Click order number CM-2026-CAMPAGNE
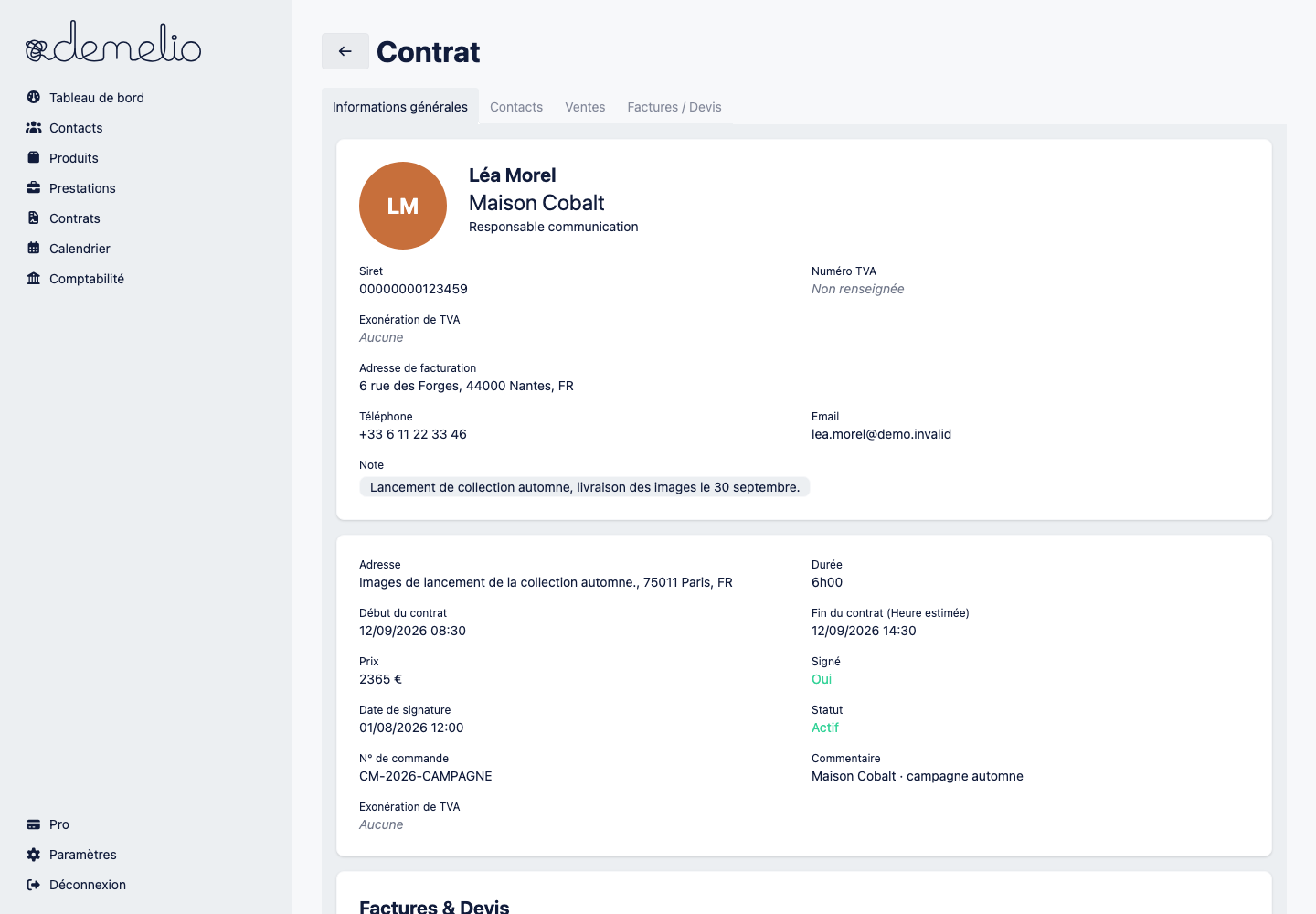The image size is (1316, 914). tap(426, 776)
